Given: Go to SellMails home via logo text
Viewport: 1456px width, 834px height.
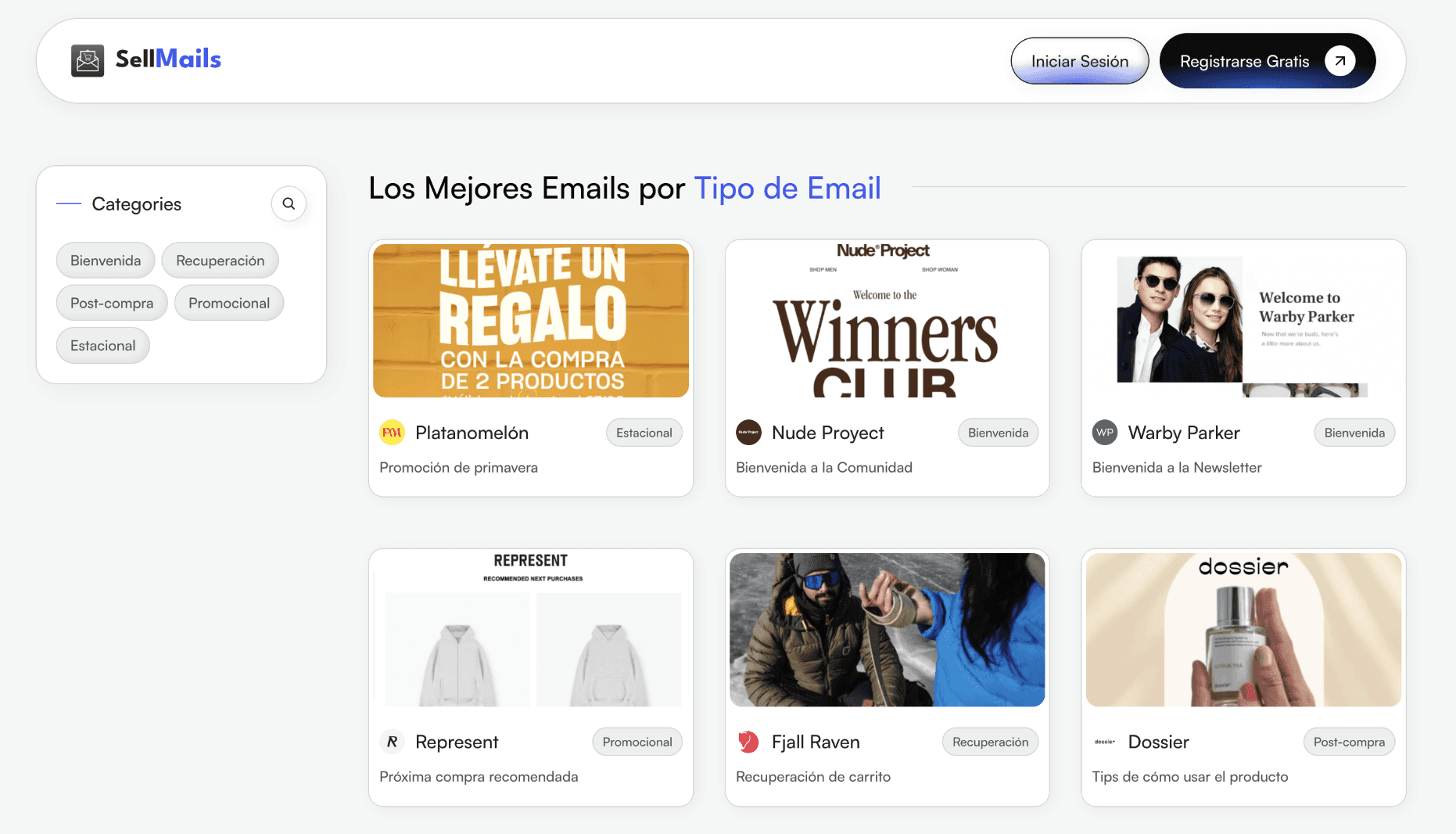Looking at the screenshot, I should 169,59.
